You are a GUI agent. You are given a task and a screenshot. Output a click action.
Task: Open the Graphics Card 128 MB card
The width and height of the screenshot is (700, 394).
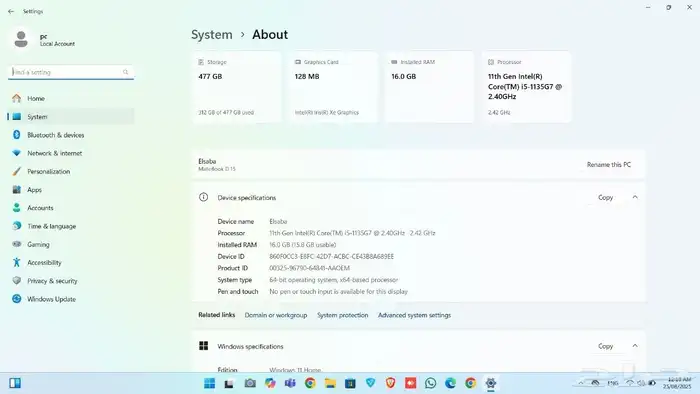pyautogui.click(x=333, y=87)
